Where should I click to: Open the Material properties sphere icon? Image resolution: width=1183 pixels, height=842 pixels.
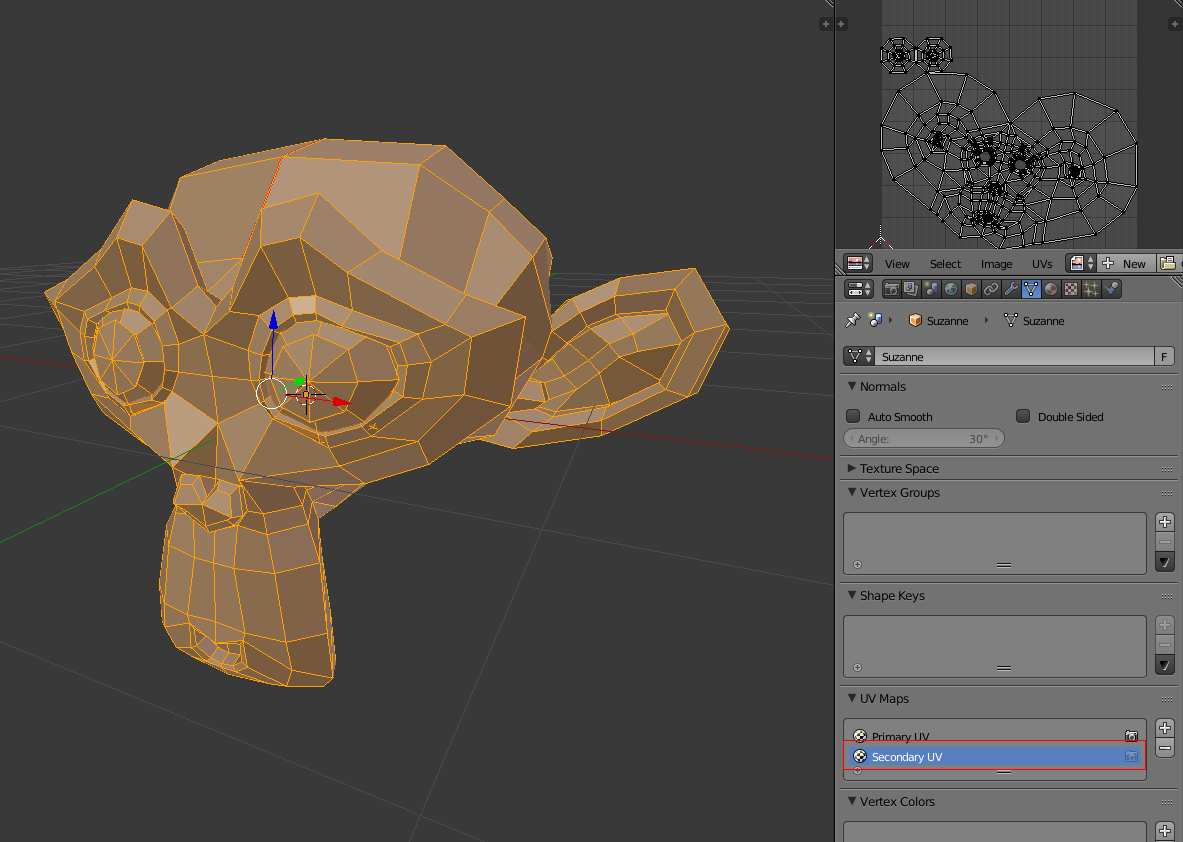coord(1051,288)
